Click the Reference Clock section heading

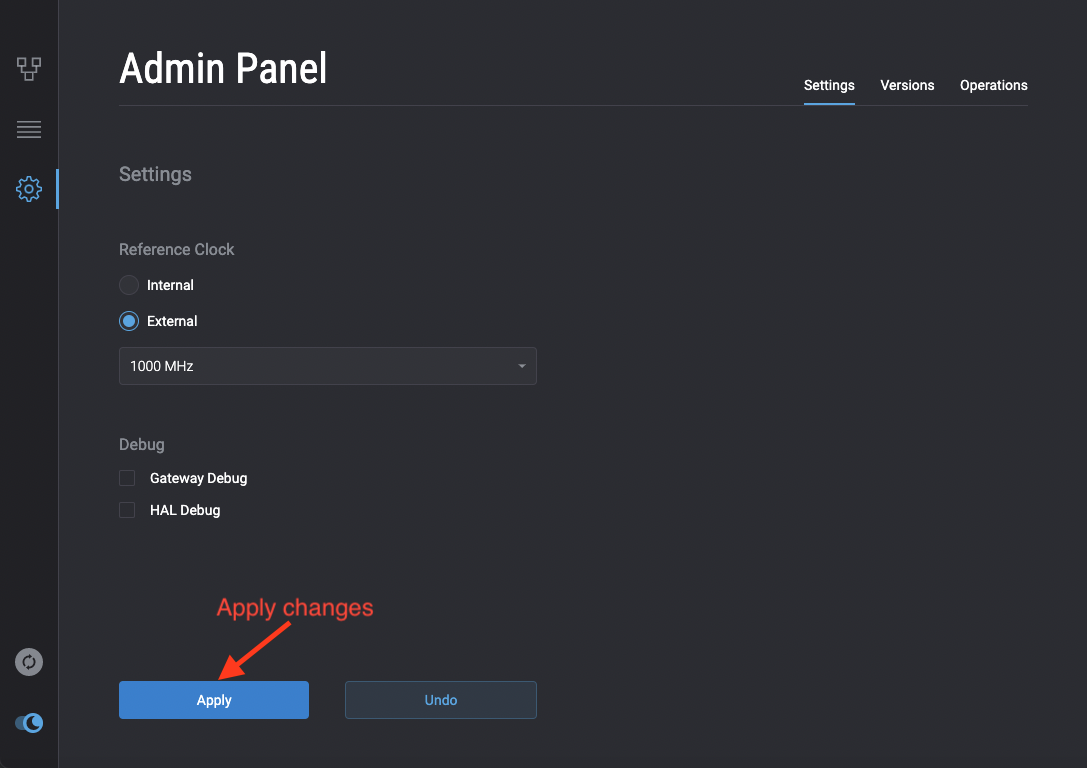pyautogui.click(x=177, y=249)
